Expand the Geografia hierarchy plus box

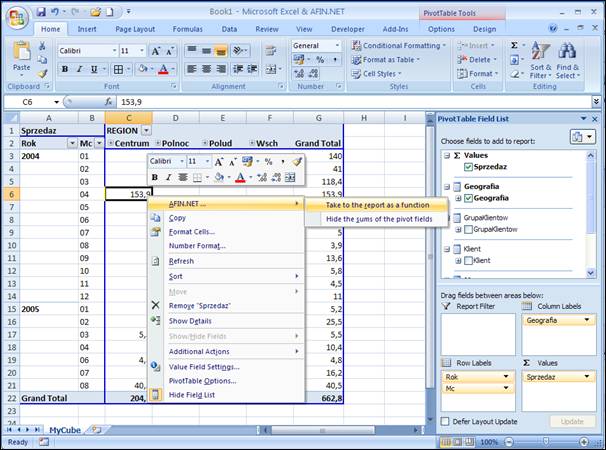pyautogui.click(x=458, y=198)
